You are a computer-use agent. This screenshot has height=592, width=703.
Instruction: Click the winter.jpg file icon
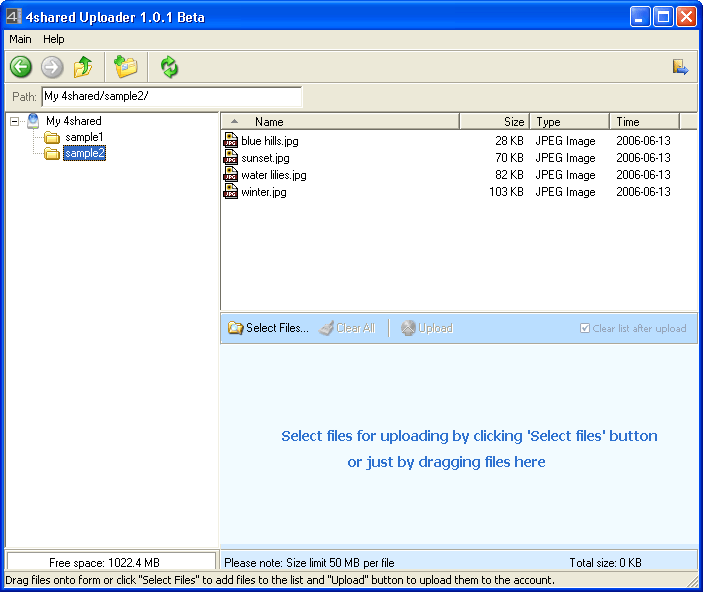pos(230,192)
